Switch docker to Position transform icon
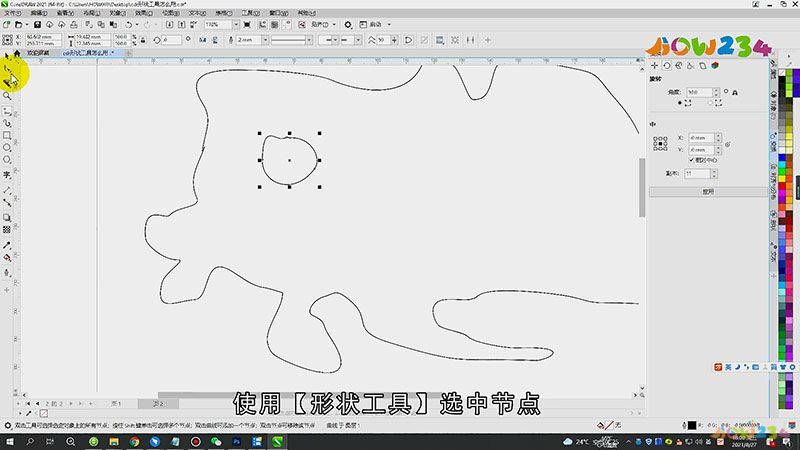Image resolution: width=800 pixels, height=450 pixels. pyautogui.click(x=655, y=65)
